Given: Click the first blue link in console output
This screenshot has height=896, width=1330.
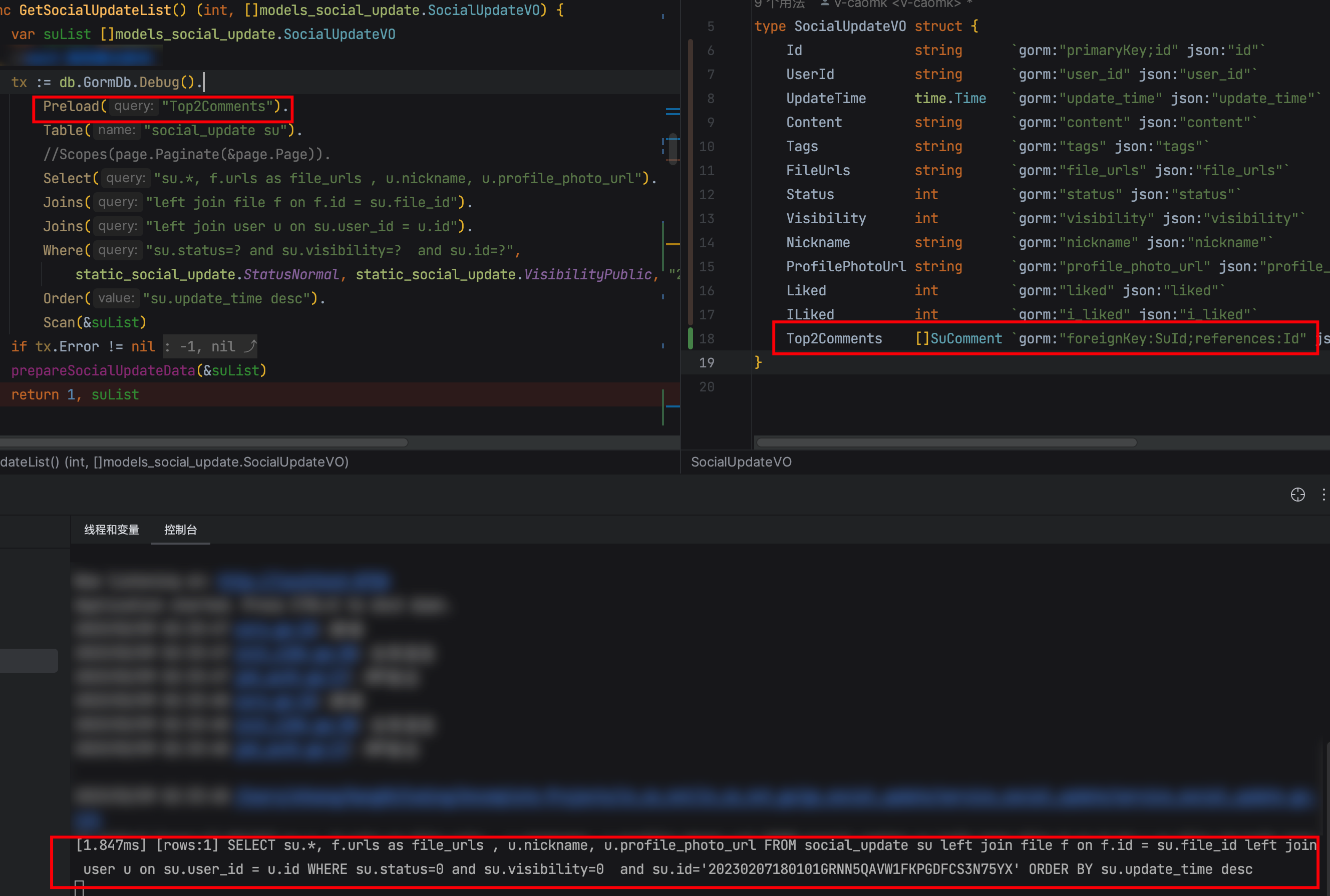Looking at the screenshot, I should coord(303,582).
